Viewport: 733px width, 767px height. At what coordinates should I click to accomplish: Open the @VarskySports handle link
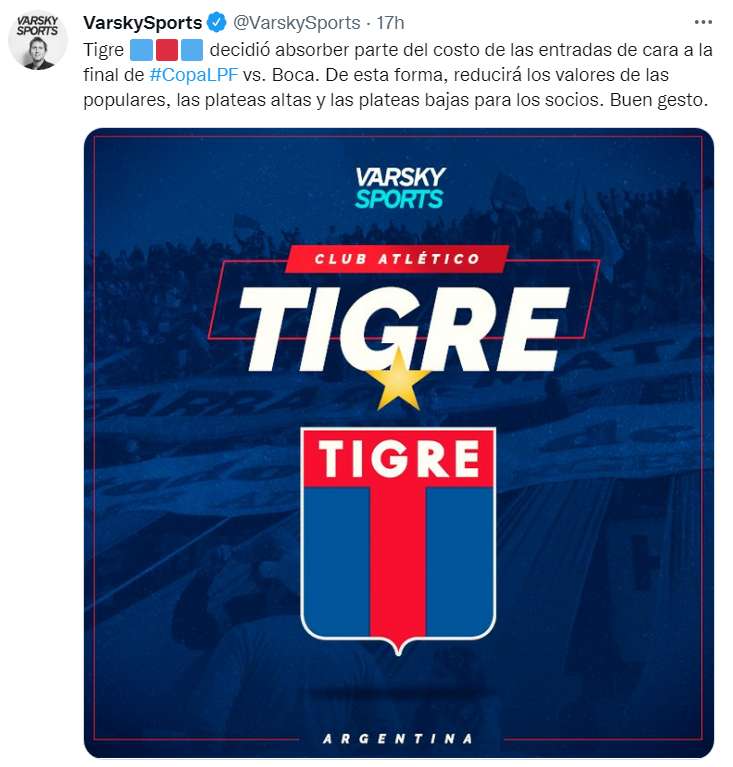pos(297,23)
